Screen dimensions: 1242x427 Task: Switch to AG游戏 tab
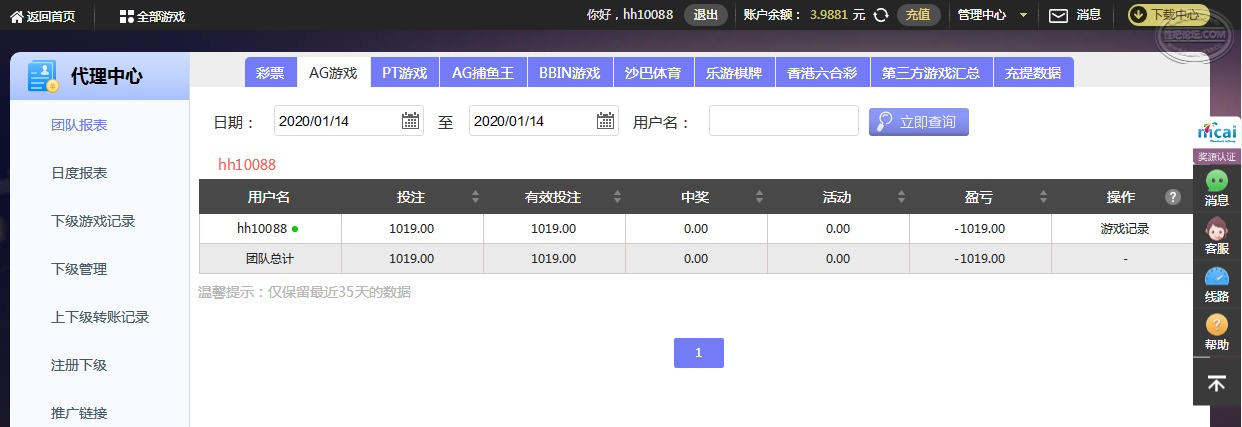point(333,72)
